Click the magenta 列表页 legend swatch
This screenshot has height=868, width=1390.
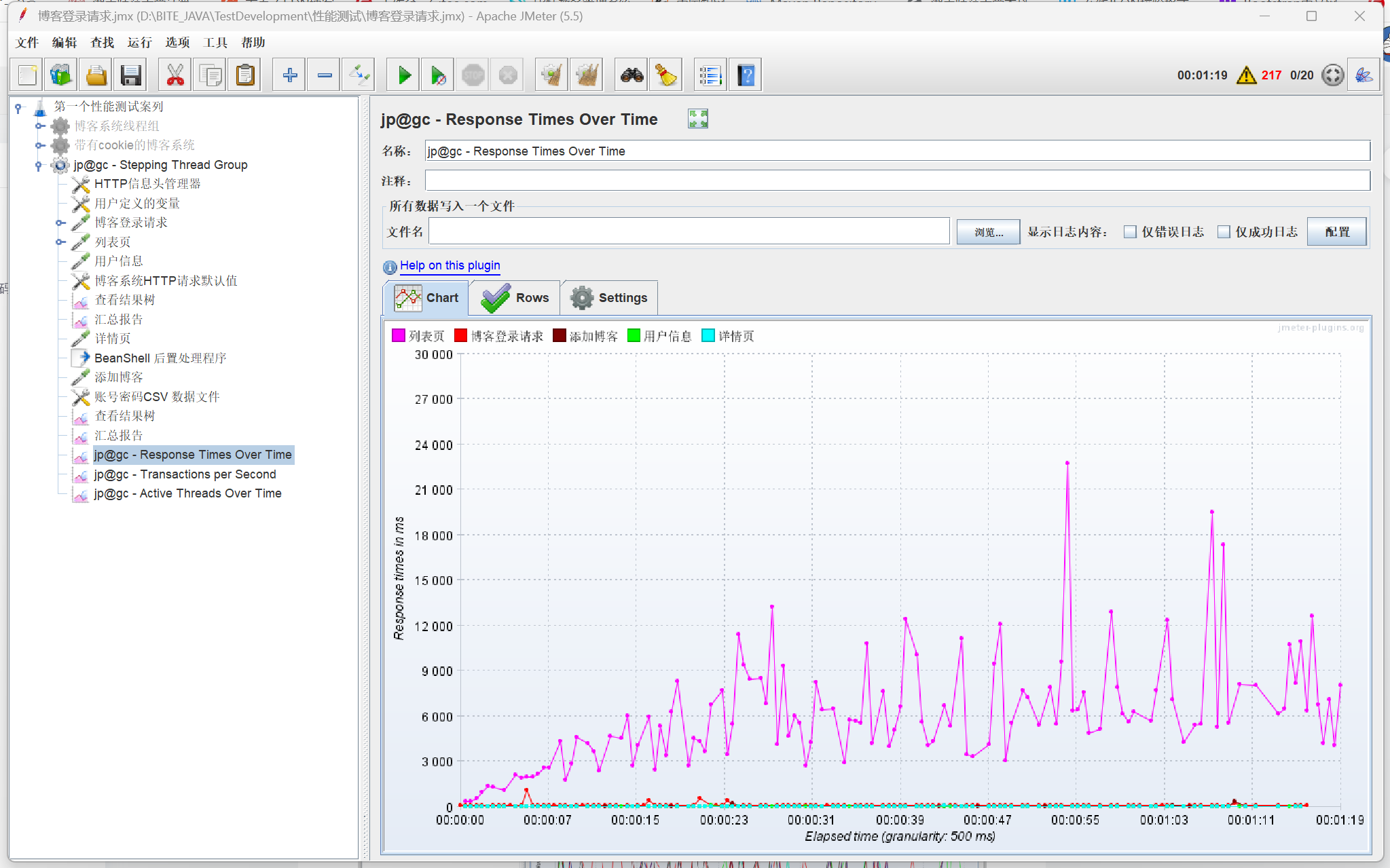399,336
